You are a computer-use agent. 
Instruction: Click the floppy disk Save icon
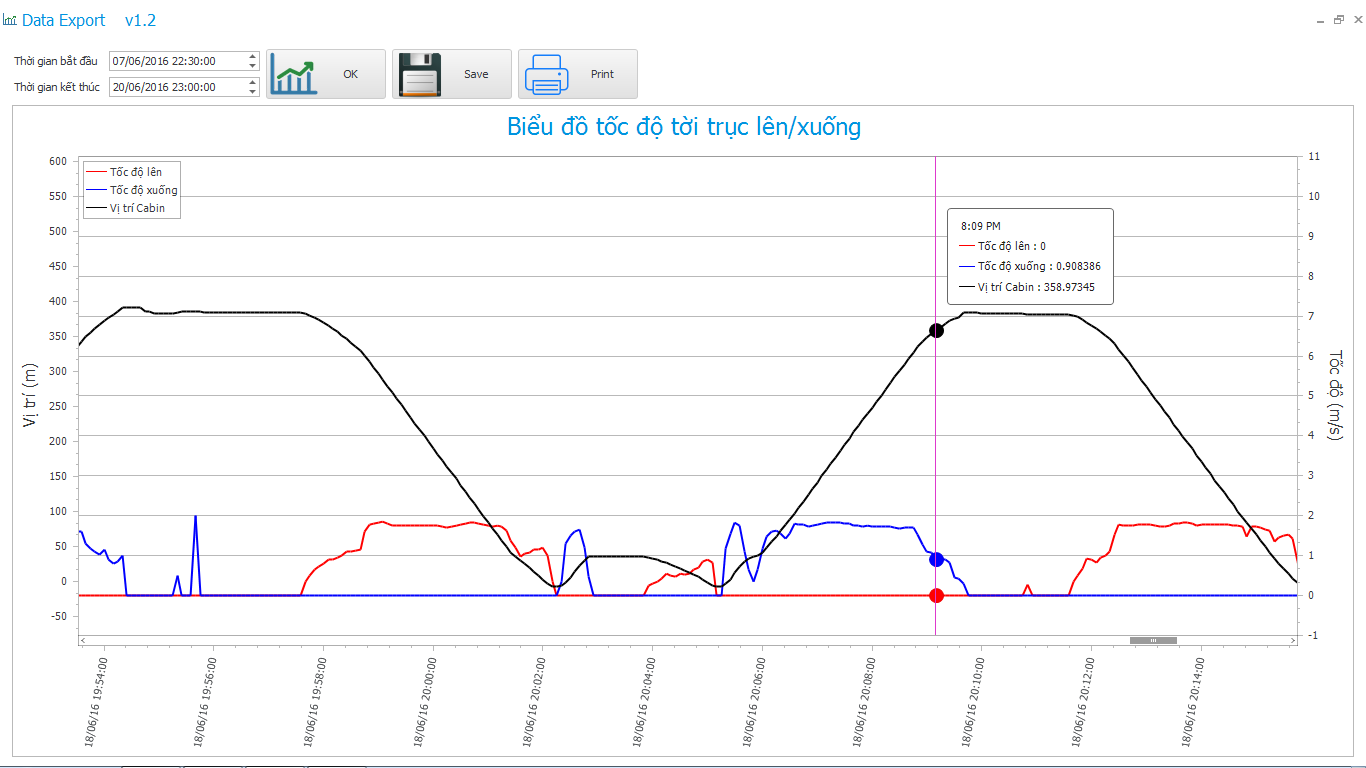[x=419, y=74]
